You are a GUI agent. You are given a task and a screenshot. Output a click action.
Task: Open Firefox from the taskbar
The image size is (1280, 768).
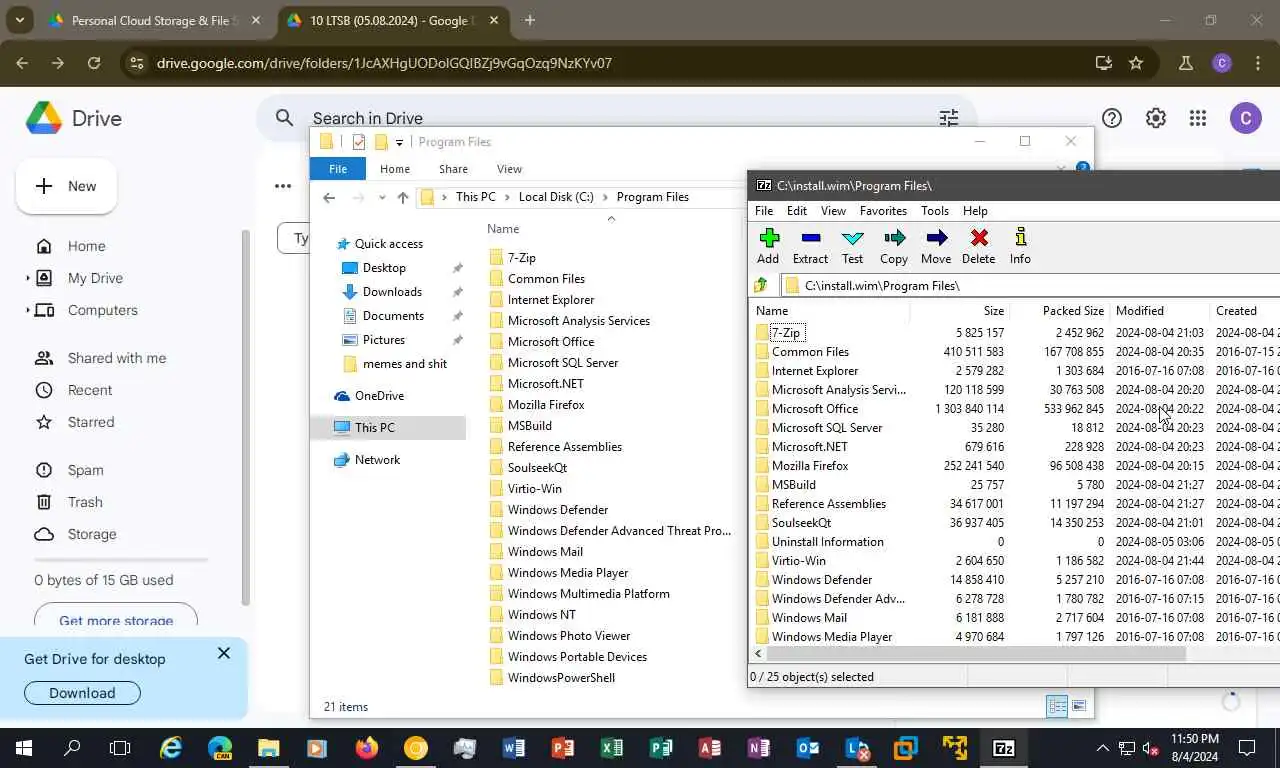(x=367, y=747)
